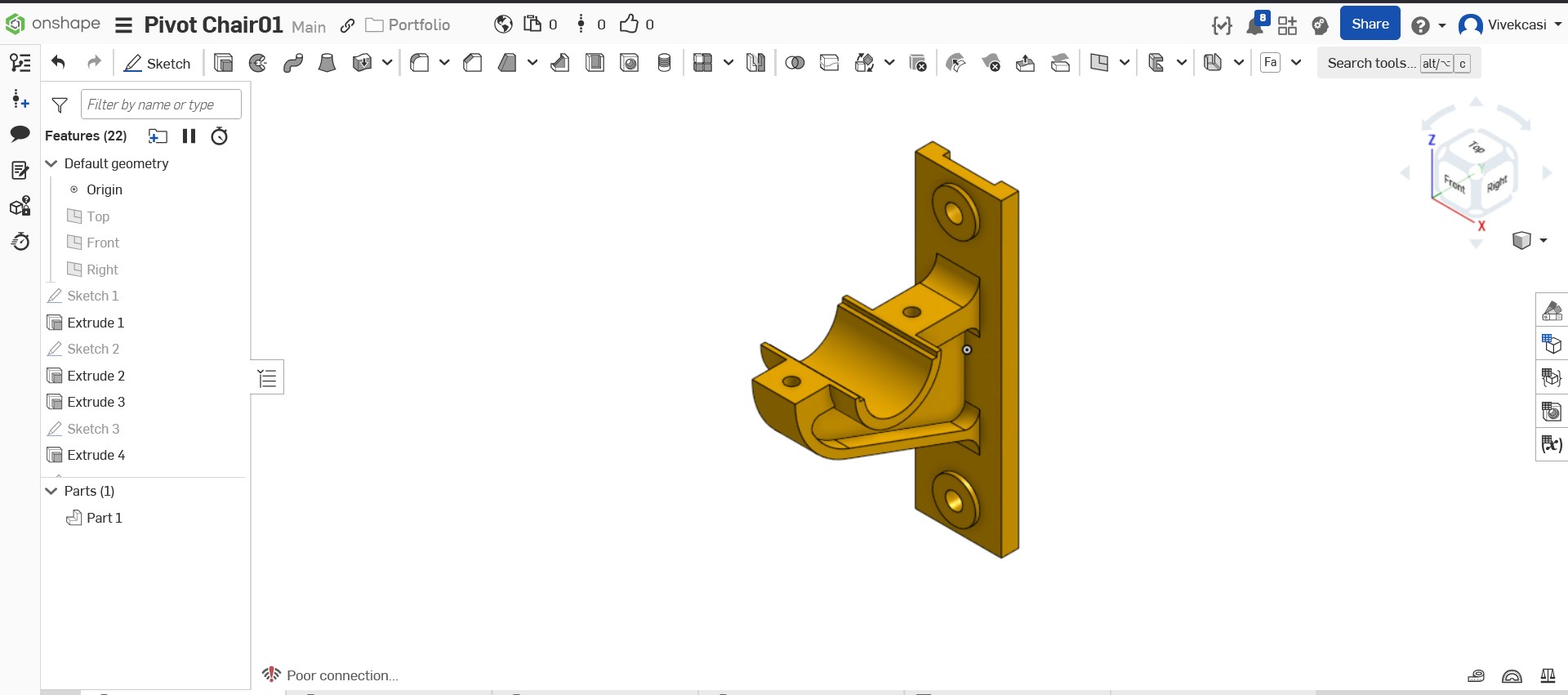1568x695 pixels.
Task: Toggle the regeneration timer icon beside Features
Action: (x=220, y=136)
